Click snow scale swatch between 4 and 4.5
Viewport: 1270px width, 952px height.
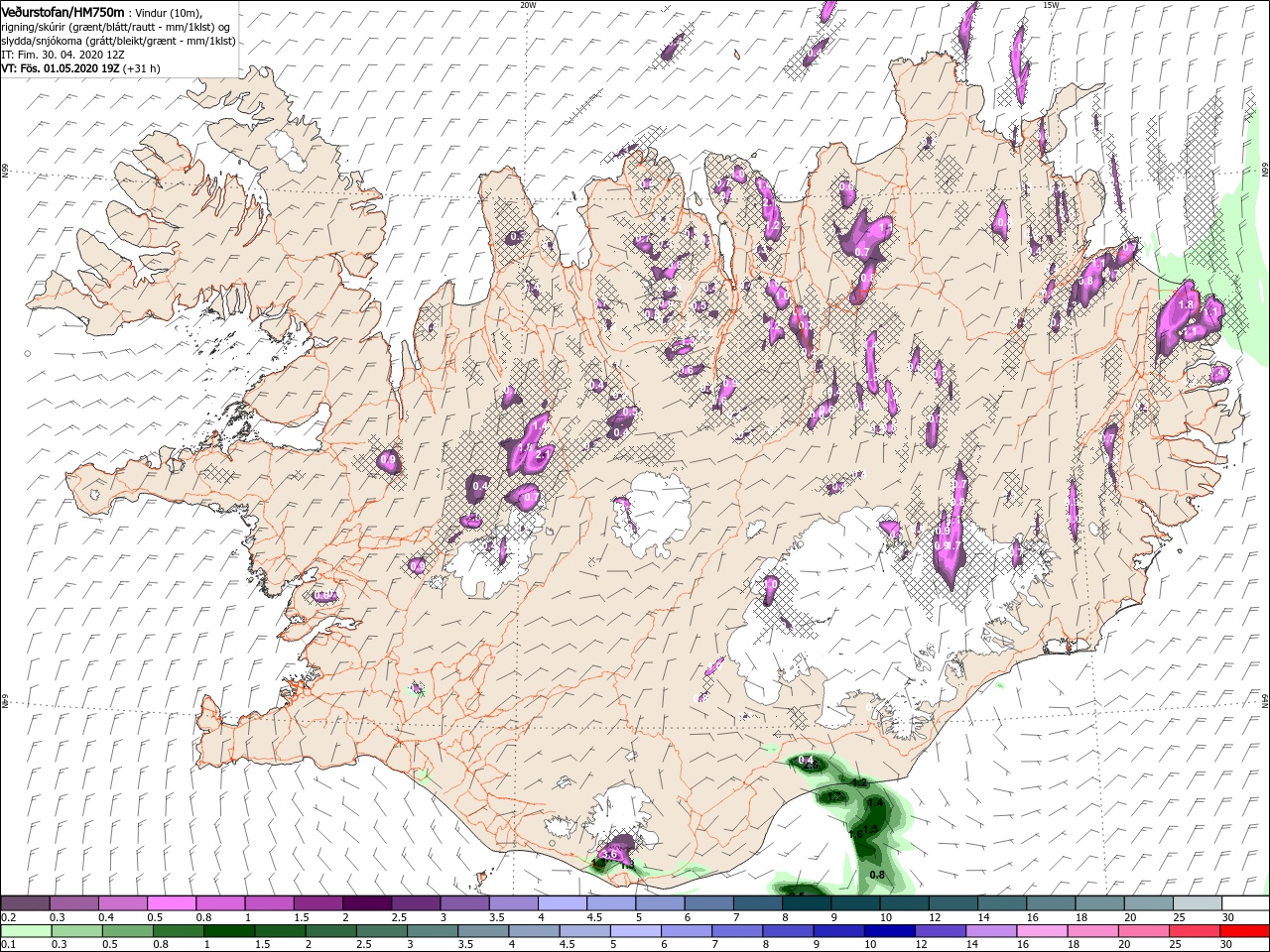point(562,903)
